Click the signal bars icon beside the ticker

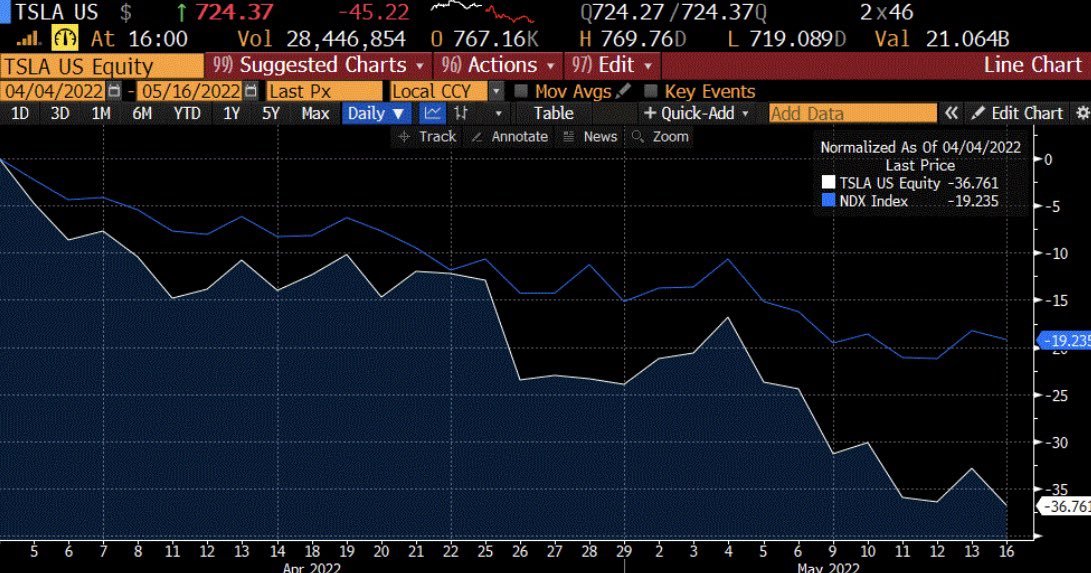tap(29, 38)
